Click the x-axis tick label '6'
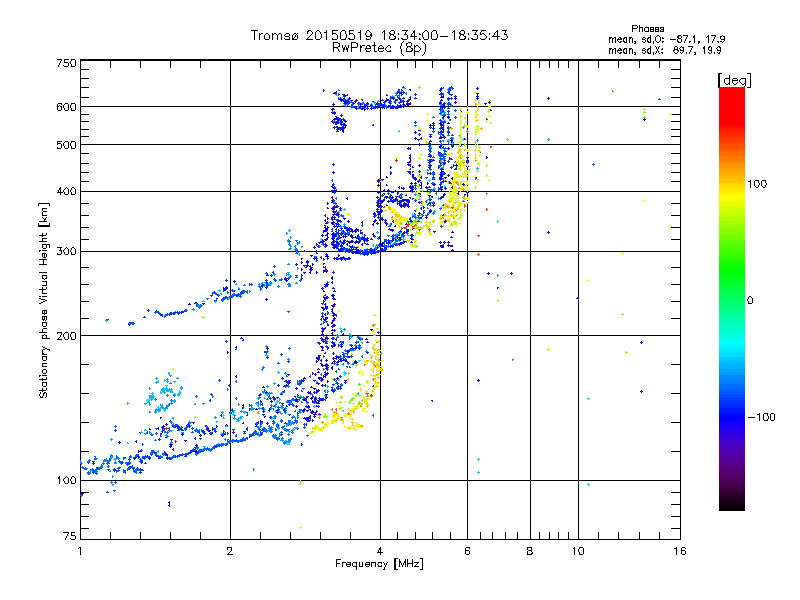The image size is (800, 600). pyautogui.click(x=467, y=551)
